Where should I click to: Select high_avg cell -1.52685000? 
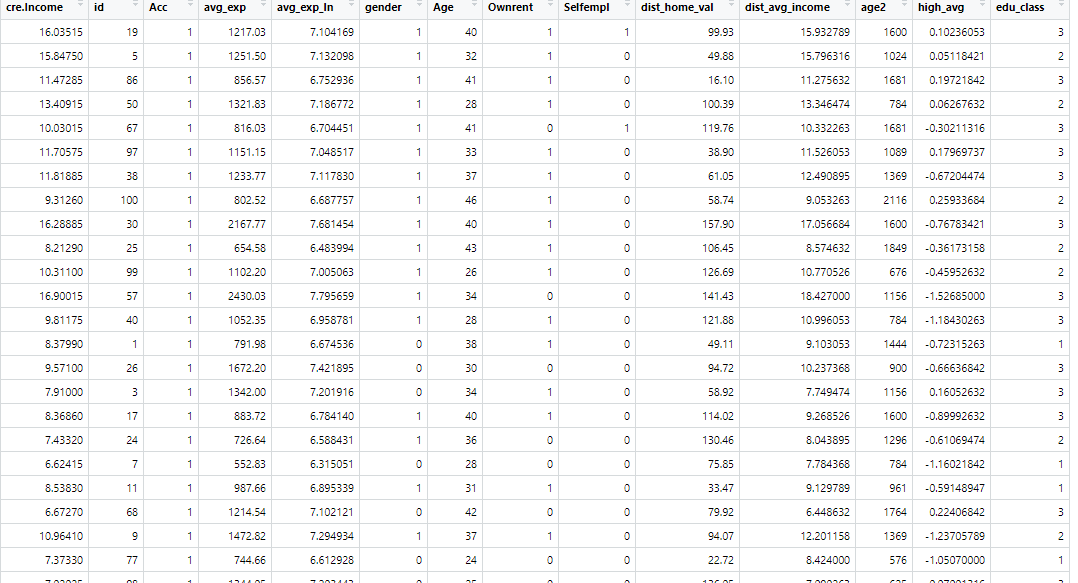pos(951,296)
